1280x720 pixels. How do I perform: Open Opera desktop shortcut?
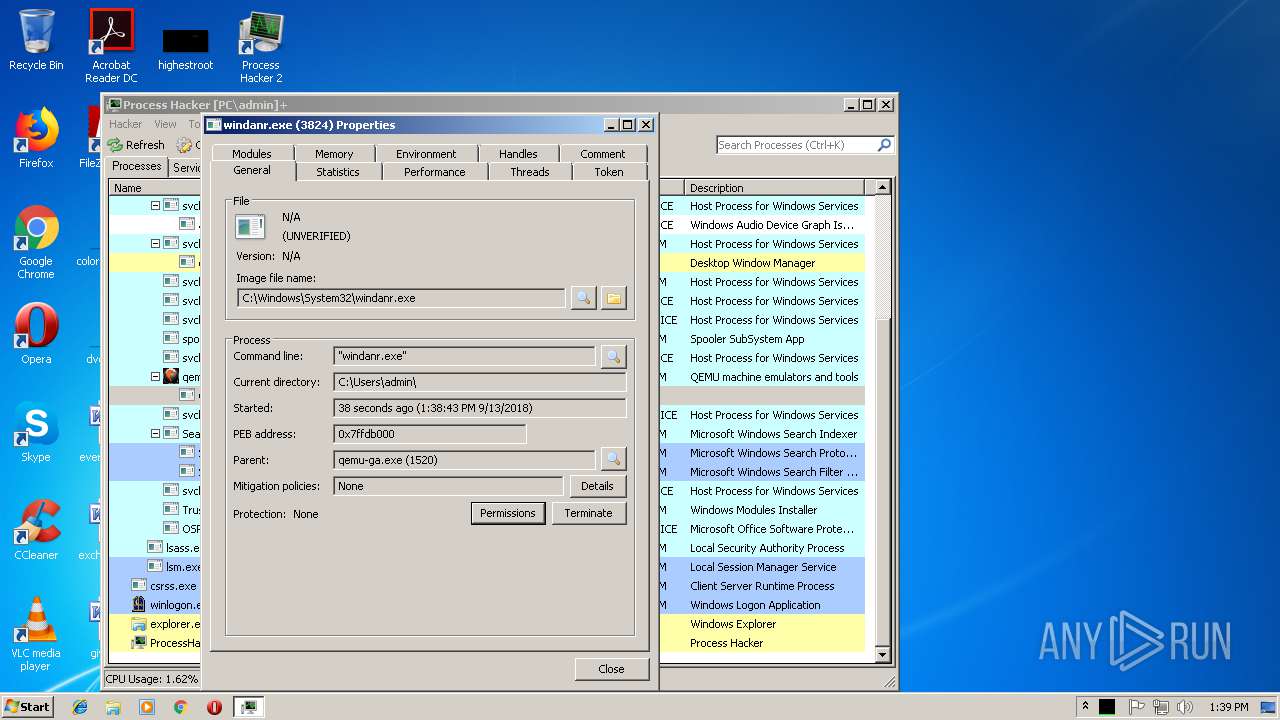[36, 334]
